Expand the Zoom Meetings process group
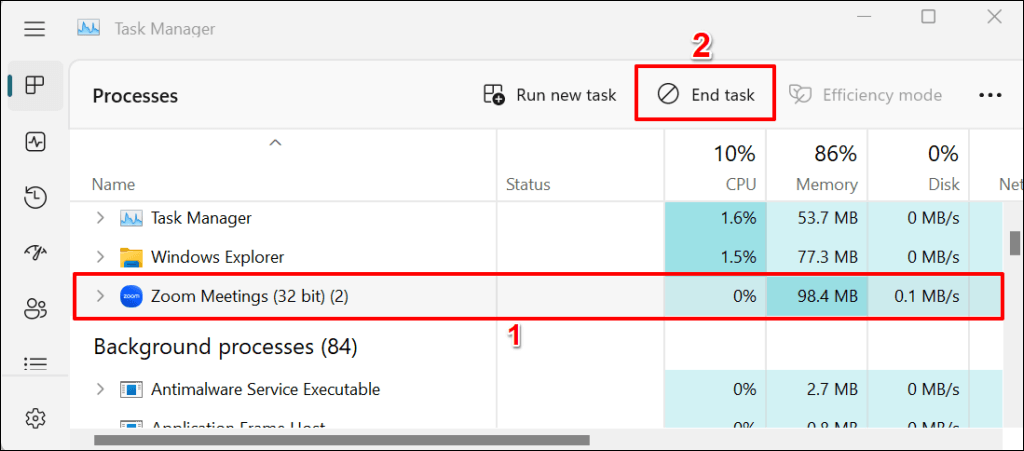Screen dimensions: 1024x451 coord(99,296)
